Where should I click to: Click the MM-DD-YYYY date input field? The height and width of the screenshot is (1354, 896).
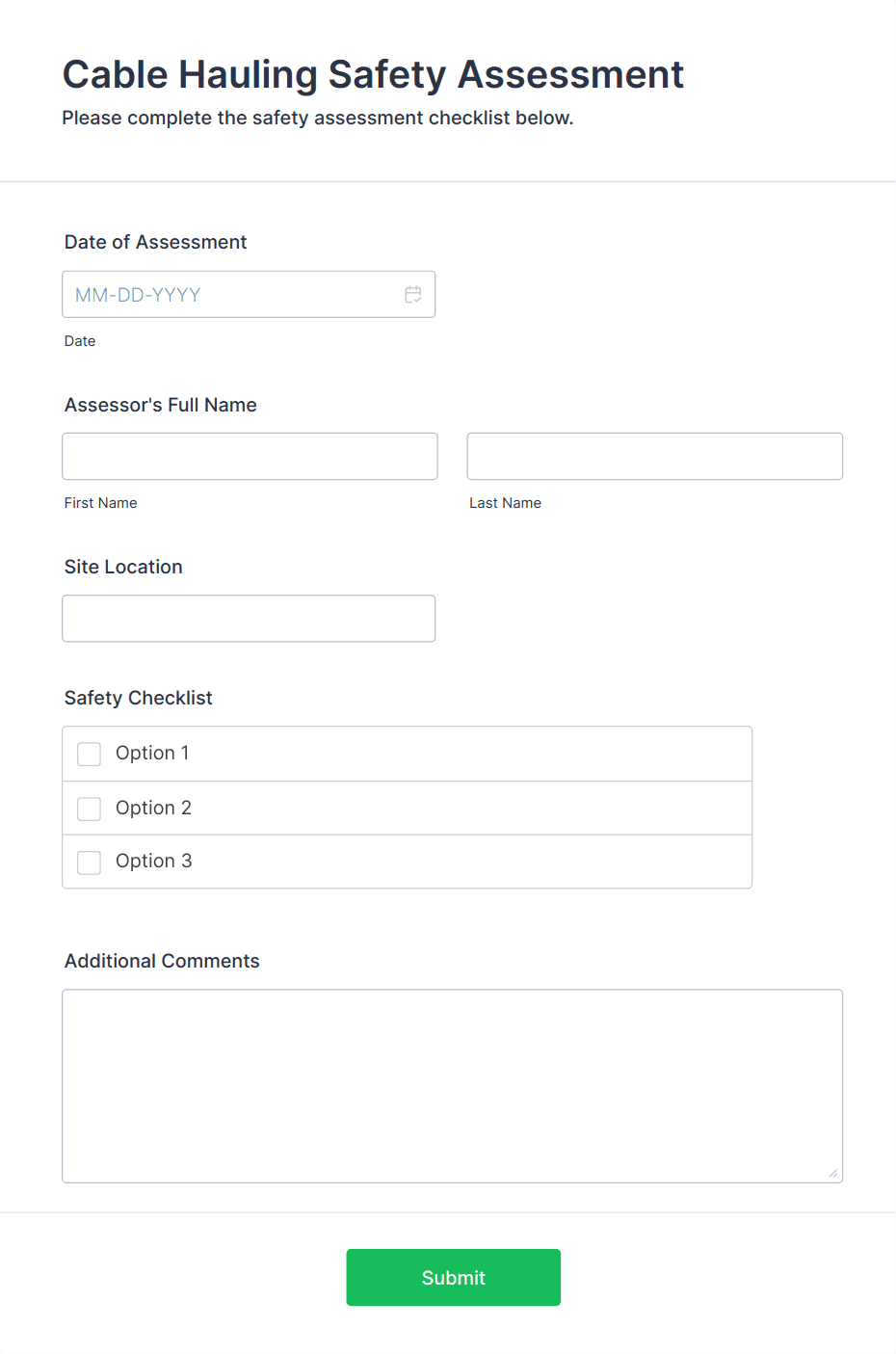pos(231,295)
